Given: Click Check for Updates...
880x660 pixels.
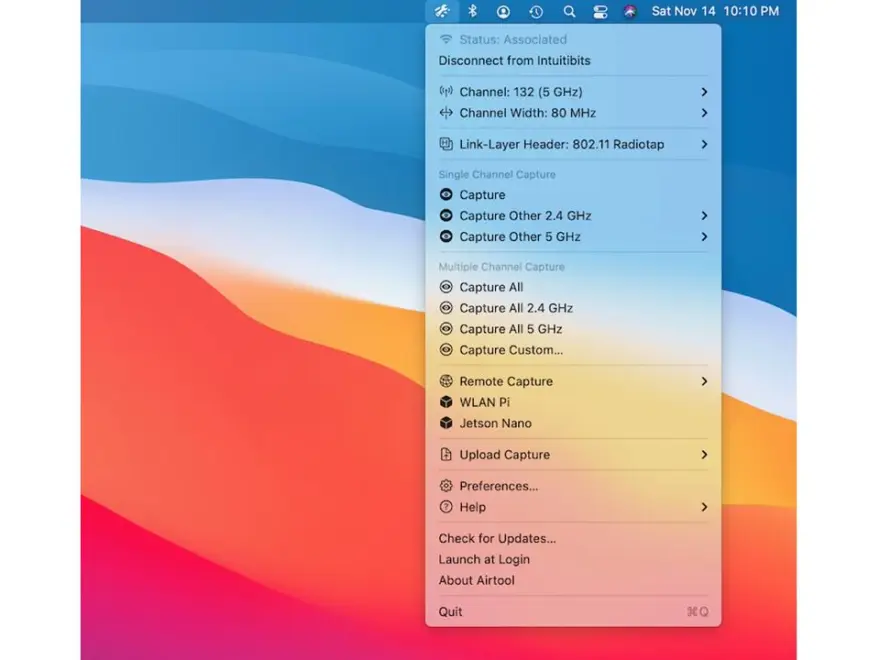Looking at the screenshot, I should [573, 538].
